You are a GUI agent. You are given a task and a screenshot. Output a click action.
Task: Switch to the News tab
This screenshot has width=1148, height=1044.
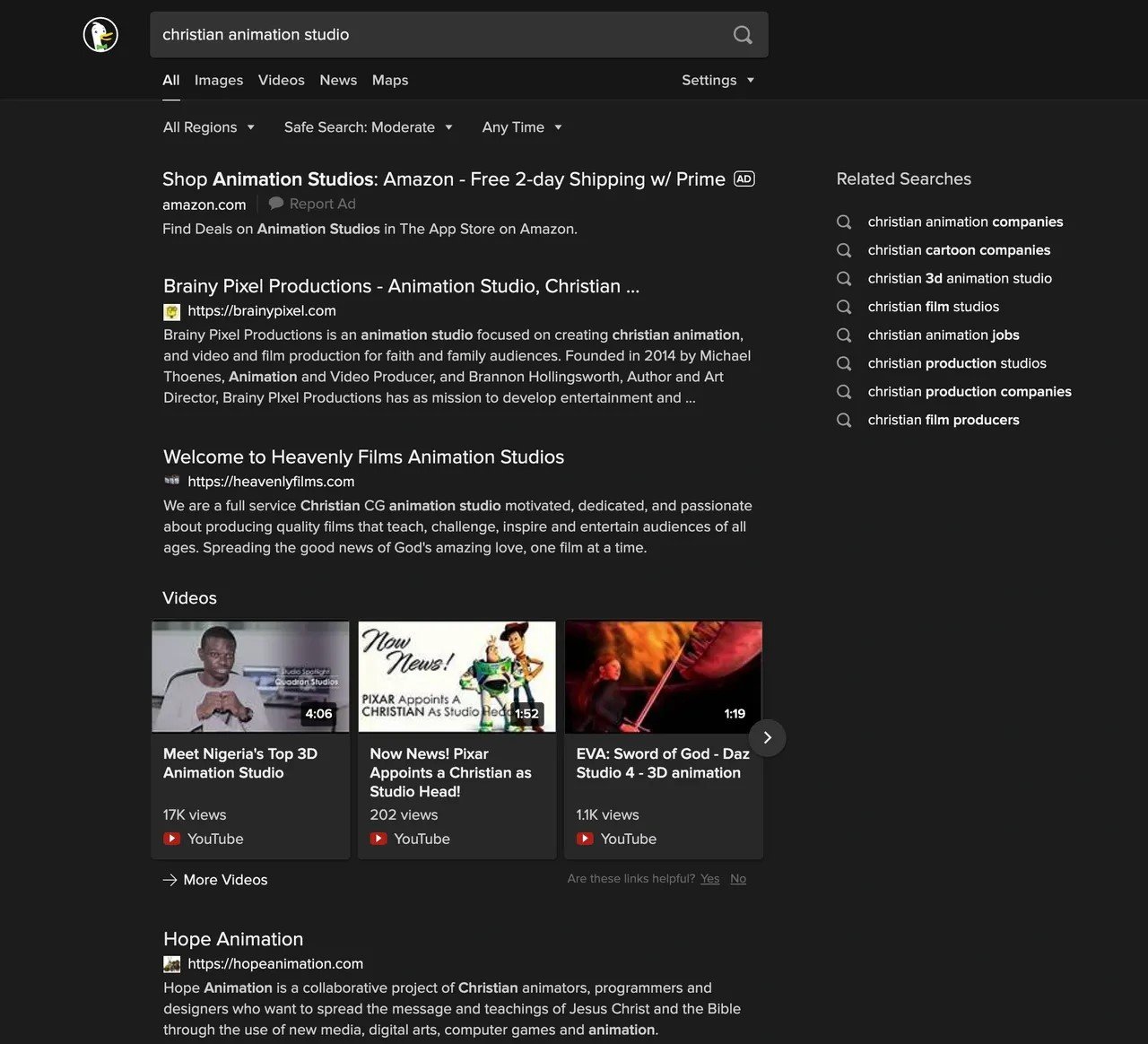tap(338, 80)
